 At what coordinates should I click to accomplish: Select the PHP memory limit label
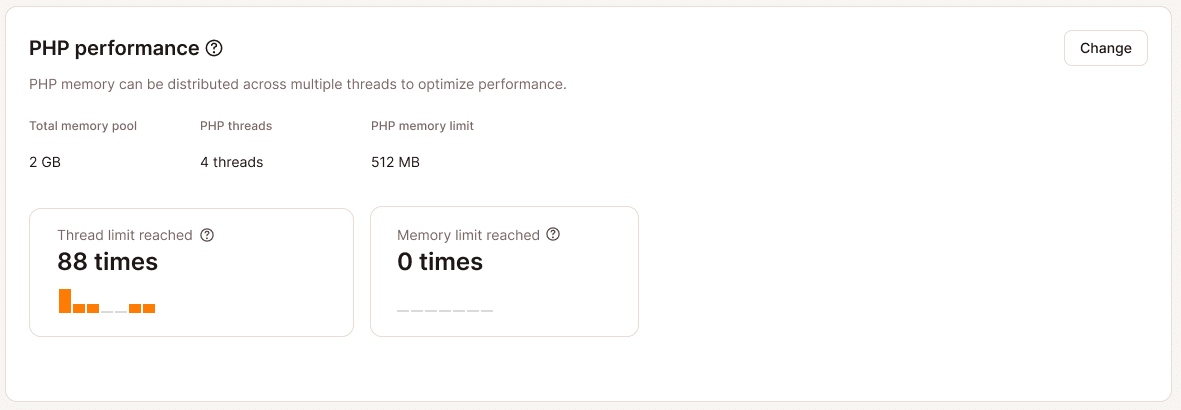(422, 126)
